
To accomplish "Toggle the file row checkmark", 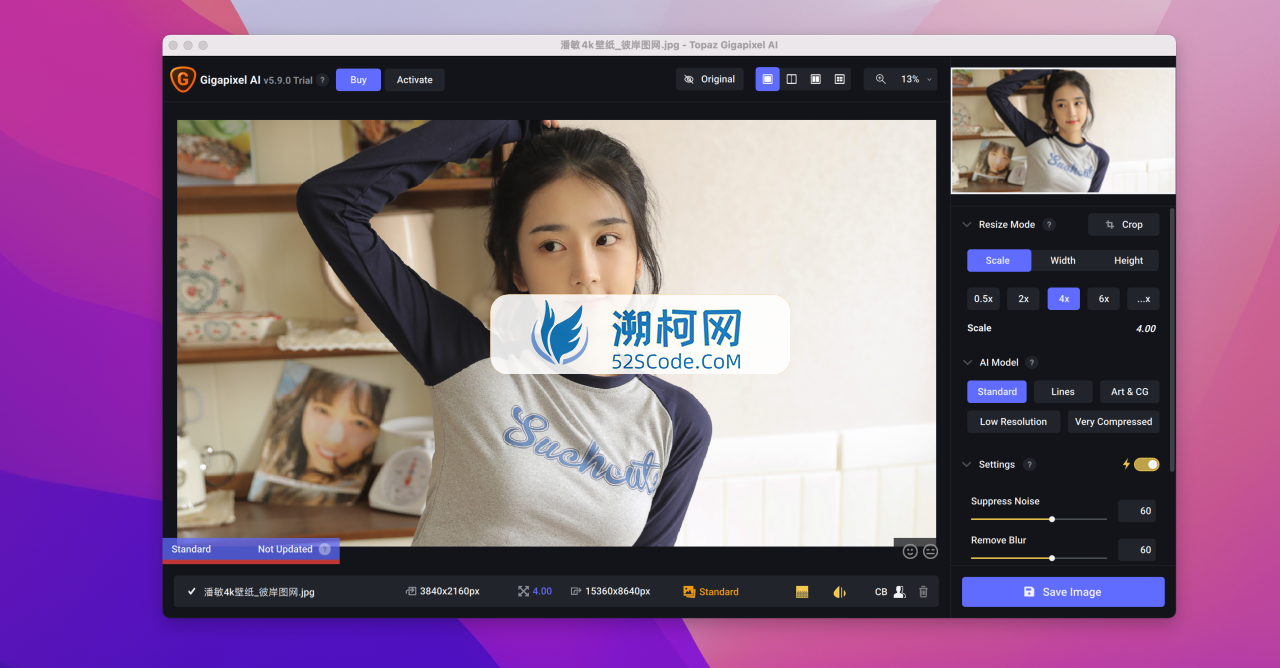I will pyautogui.click(x=191, y=592).
